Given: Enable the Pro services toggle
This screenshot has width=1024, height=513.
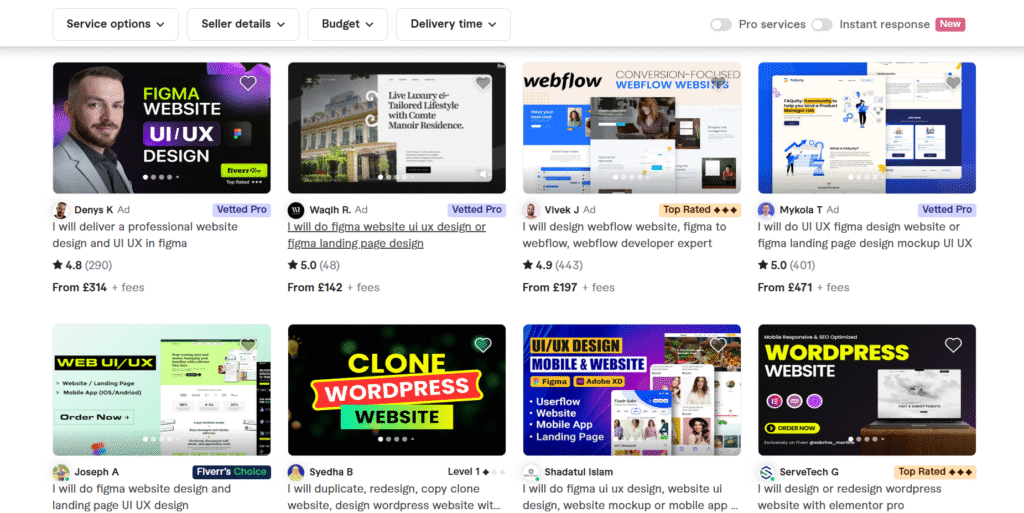Looking at the screenshot, I should 721,24.
